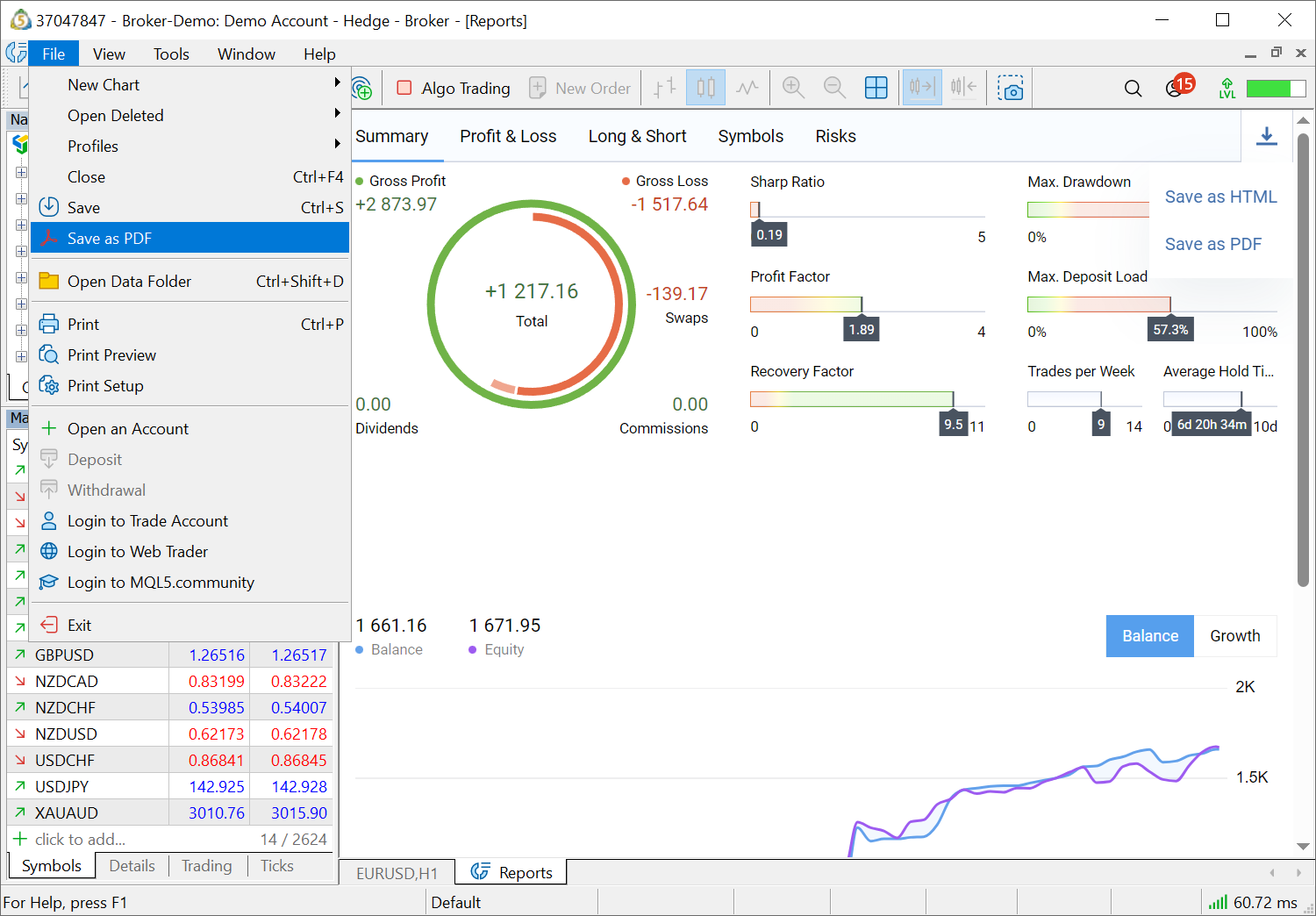Capture a chart screenshot with camera icon
This screenshot has height=916, width=1316.
click(x=1012, y=88)
